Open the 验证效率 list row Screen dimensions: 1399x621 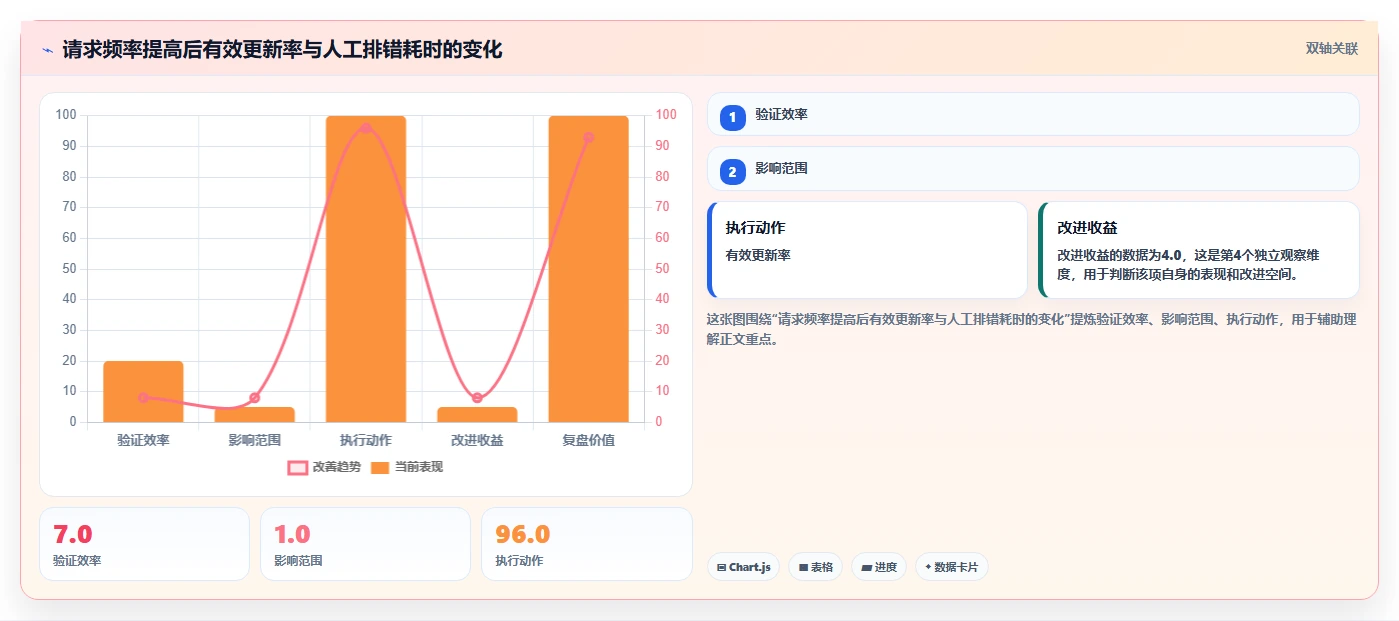click(x=1033, y=114)
